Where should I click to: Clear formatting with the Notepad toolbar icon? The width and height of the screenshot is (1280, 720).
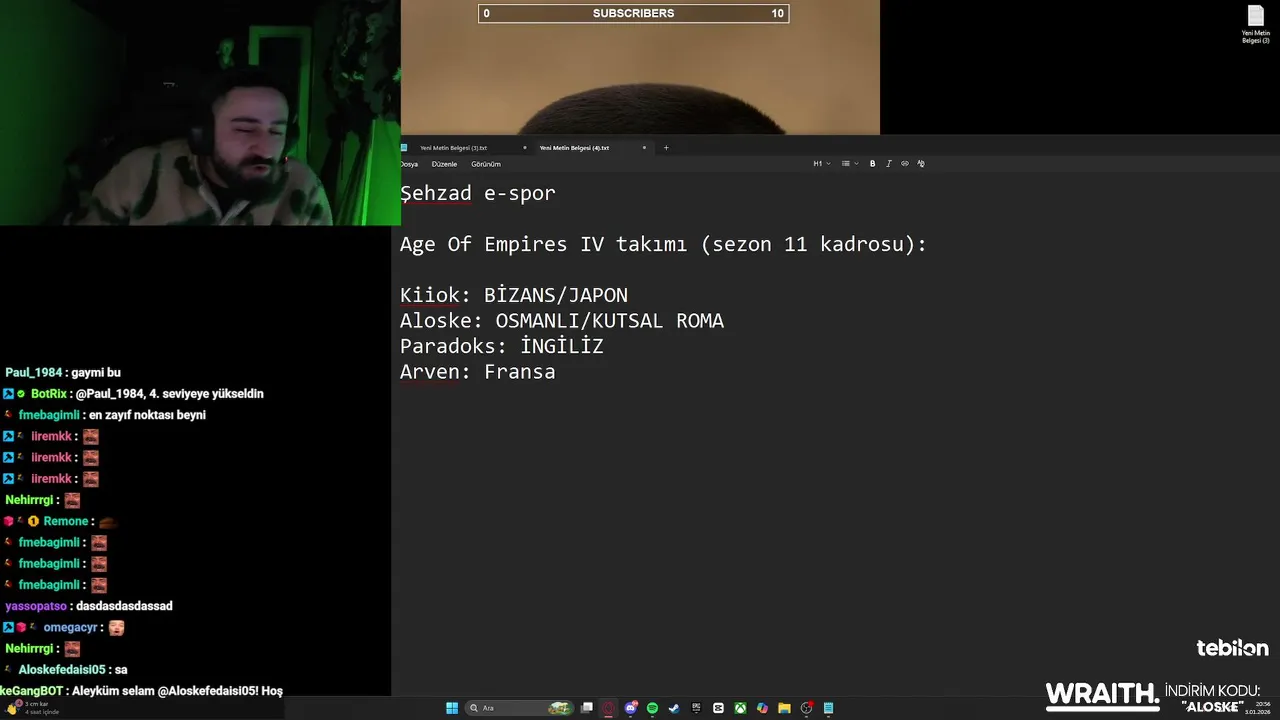[x=921, y=163]
